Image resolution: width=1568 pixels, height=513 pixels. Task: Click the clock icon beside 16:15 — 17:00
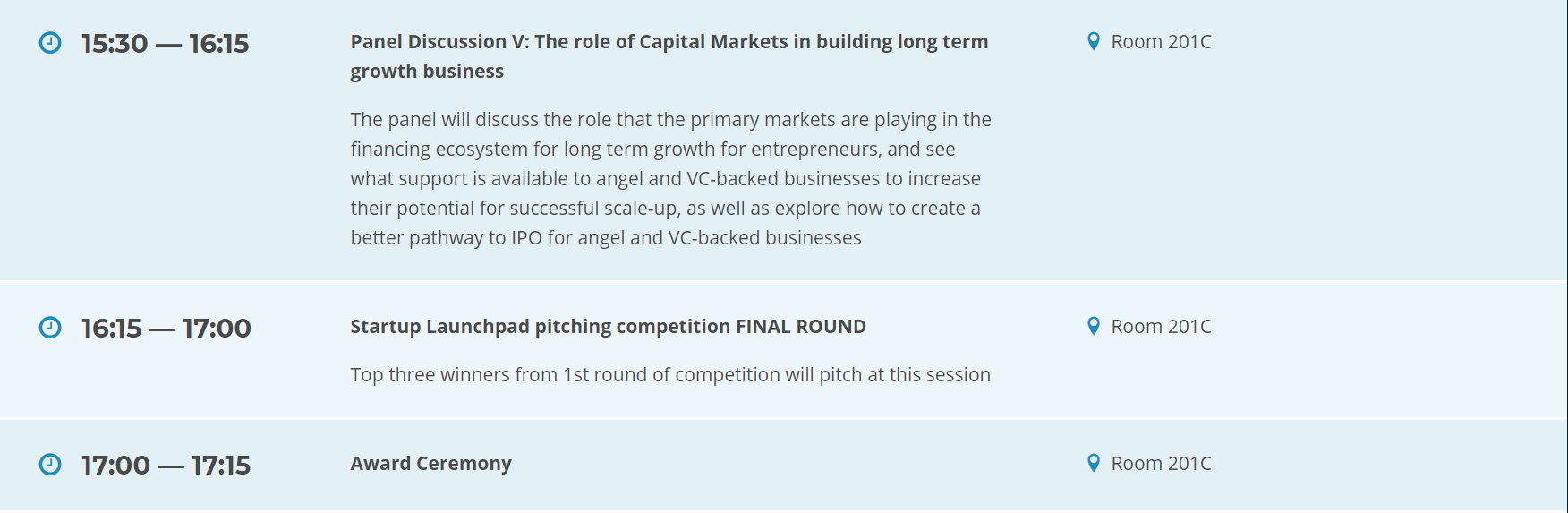(x=50, y=327)
